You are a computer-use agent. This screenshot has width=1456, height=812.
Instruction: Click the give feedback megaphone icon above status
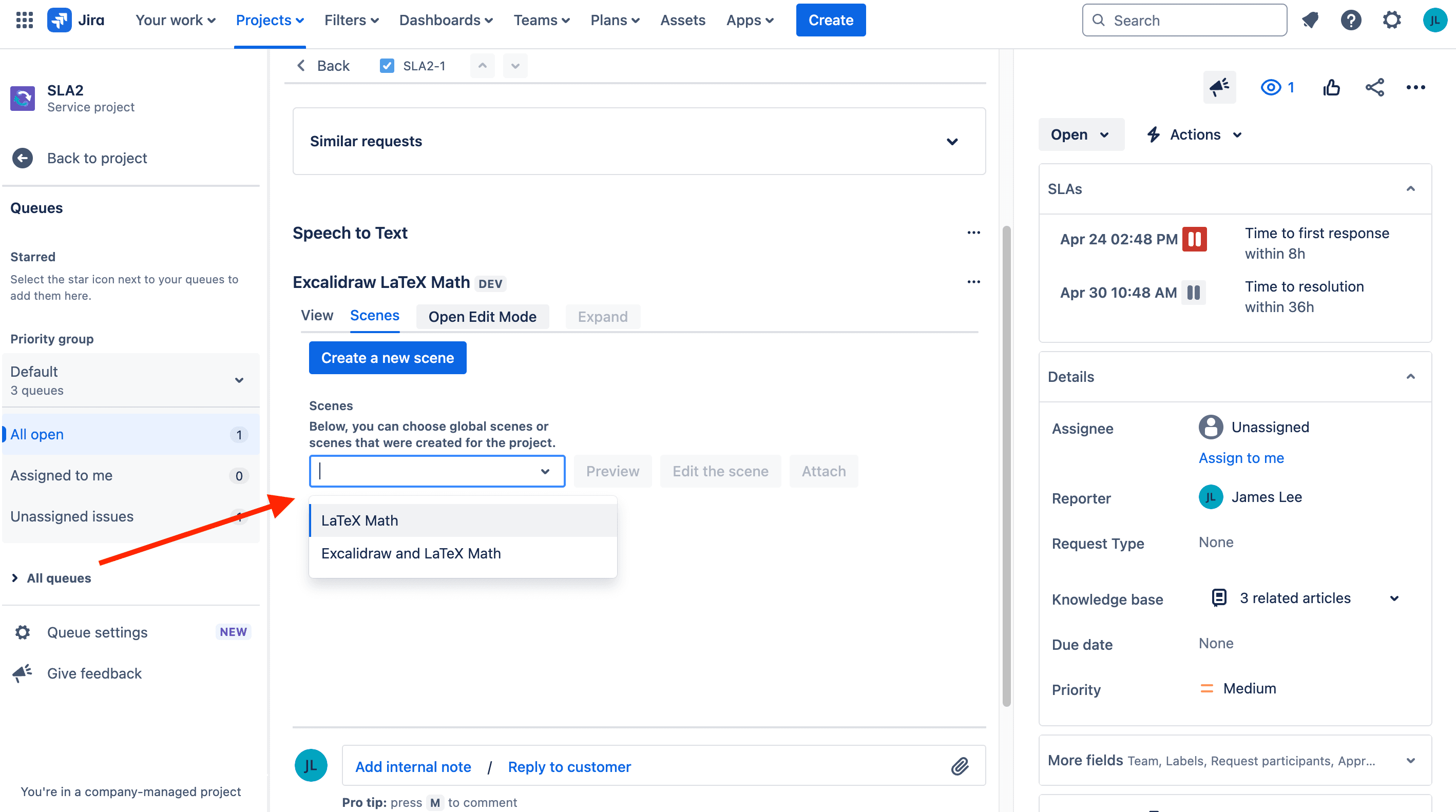coord(1219,87)
